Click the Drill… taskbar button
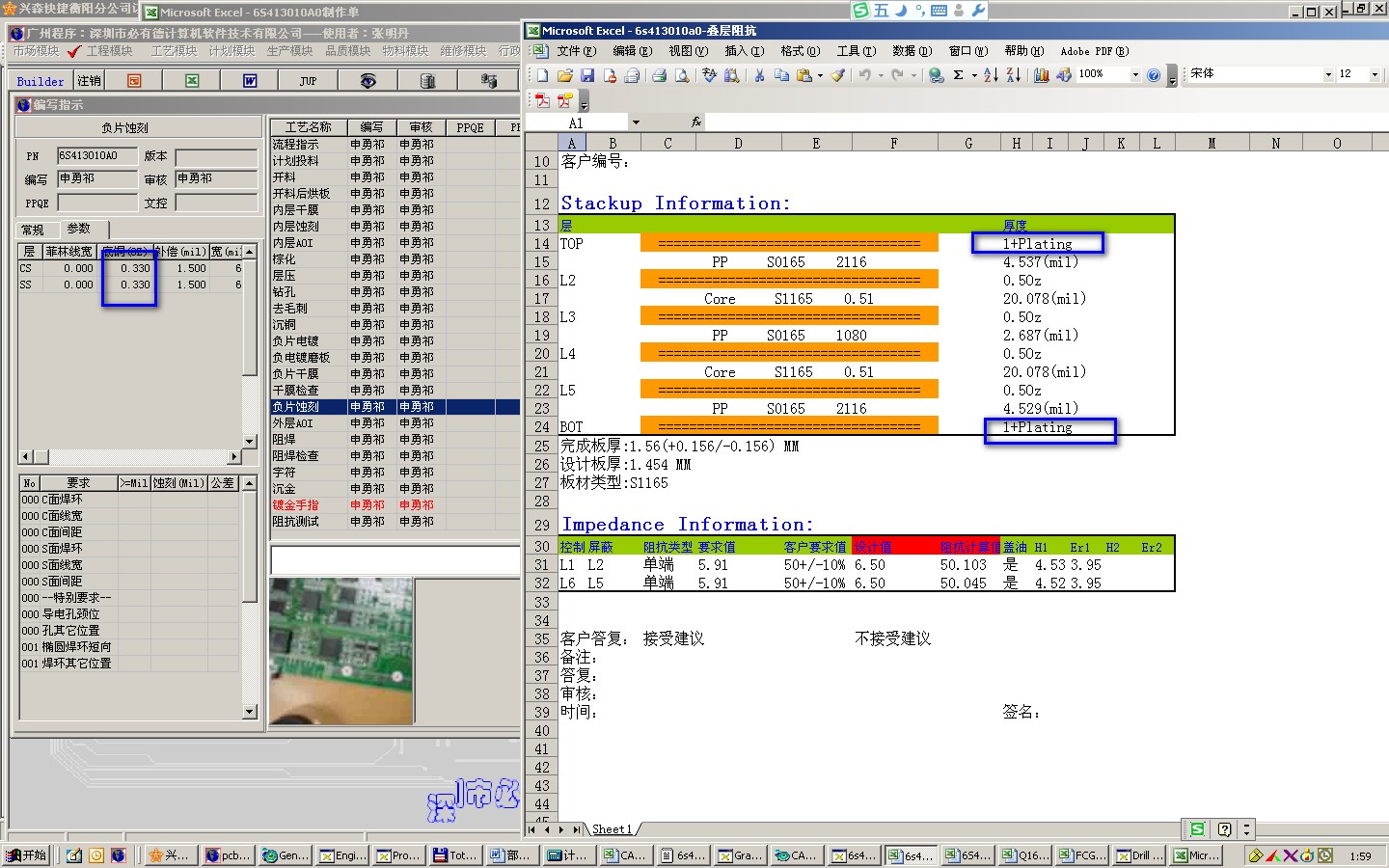Image resolution: width=1389 pixels, height=868 pixels. coord(1140,855)
